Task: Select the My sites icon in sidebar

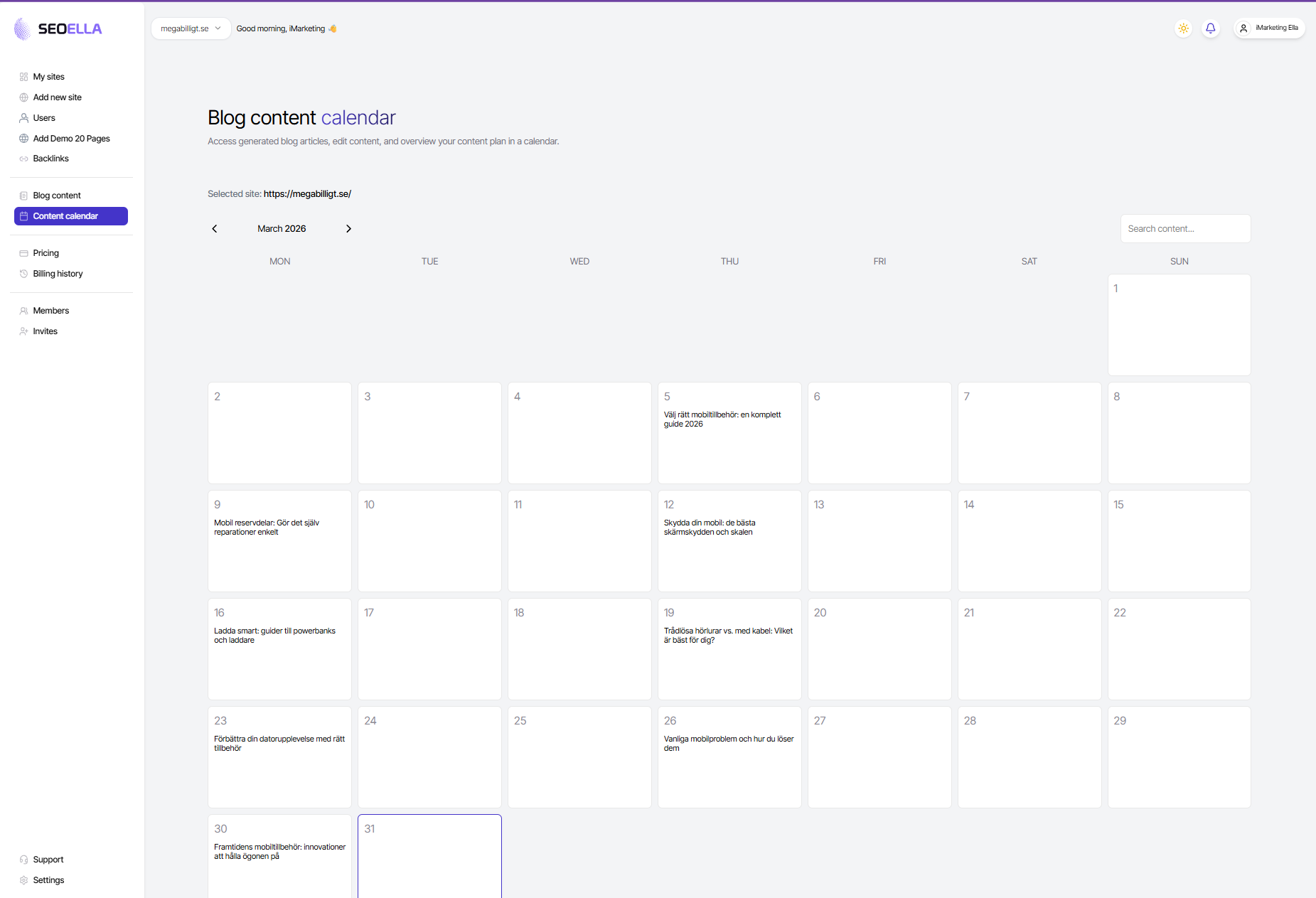Action: point(24,76)
